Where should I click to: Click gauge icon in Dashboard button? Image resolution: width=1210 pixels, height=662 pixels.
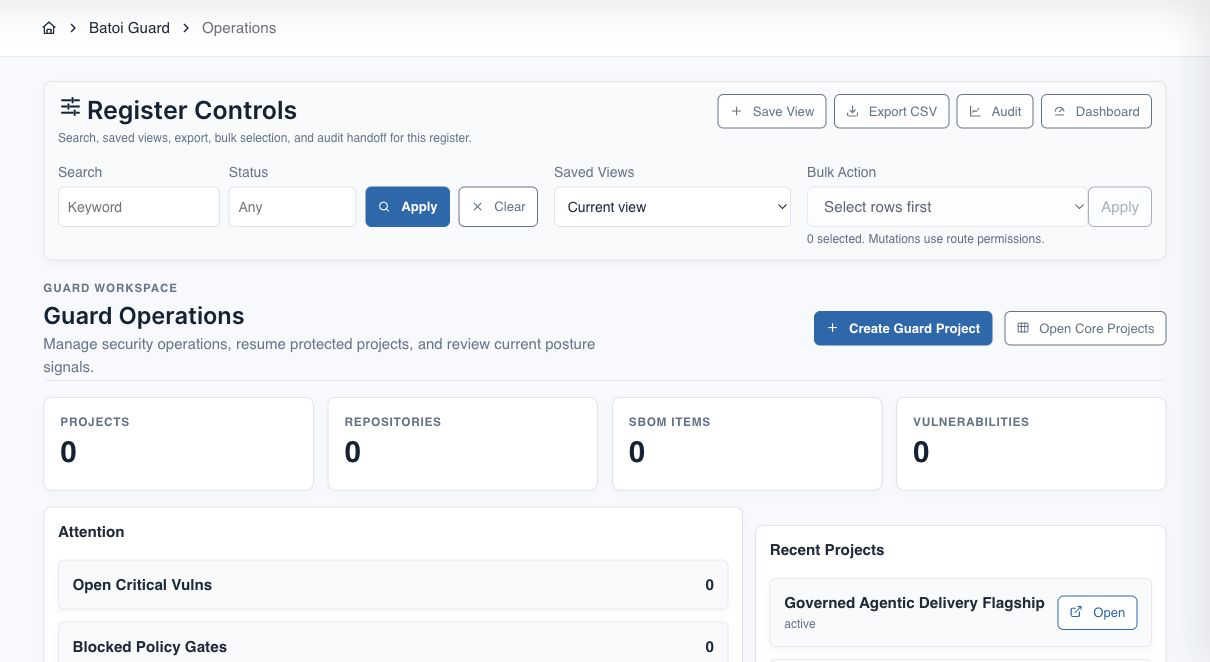(x=1060, y=111)
